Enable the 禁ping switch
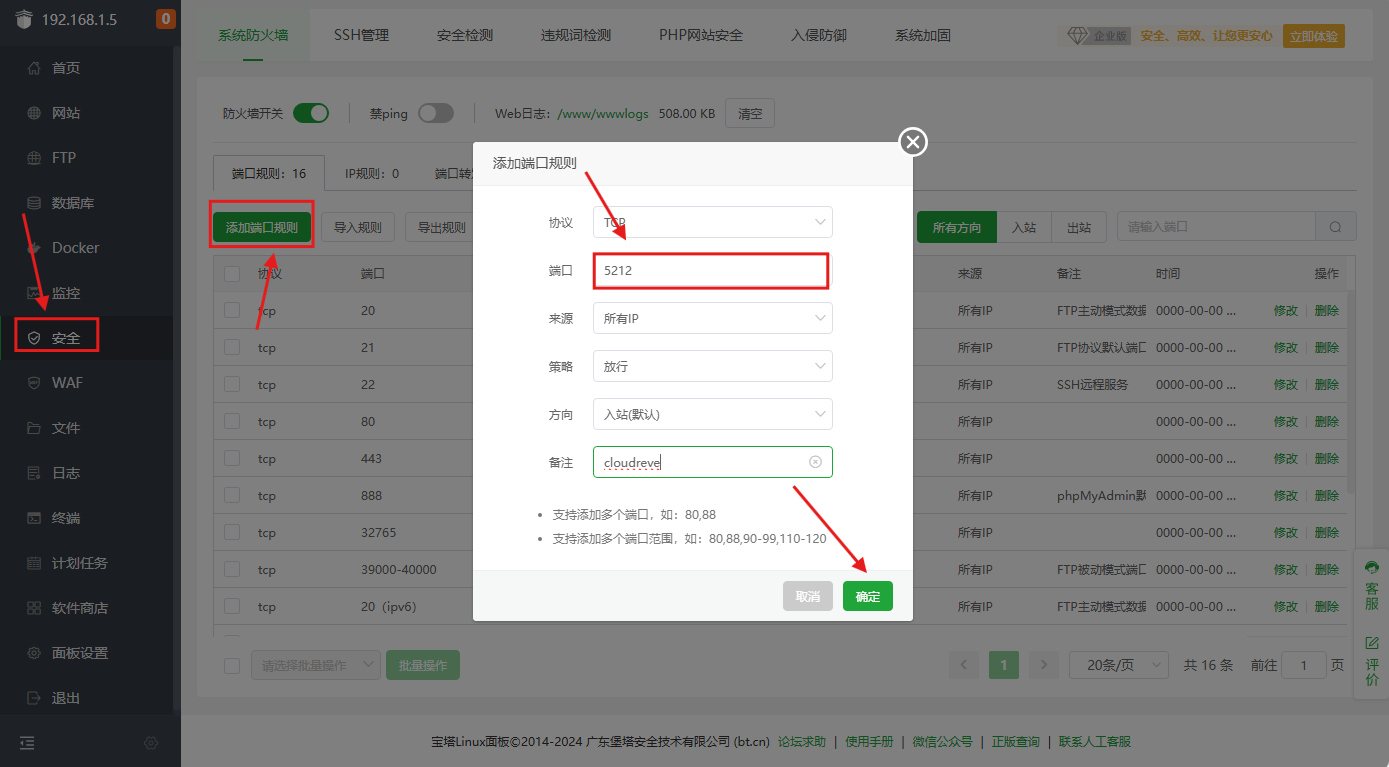The height and width of the screenshot is (767, 1389). [x=436, y=113]
